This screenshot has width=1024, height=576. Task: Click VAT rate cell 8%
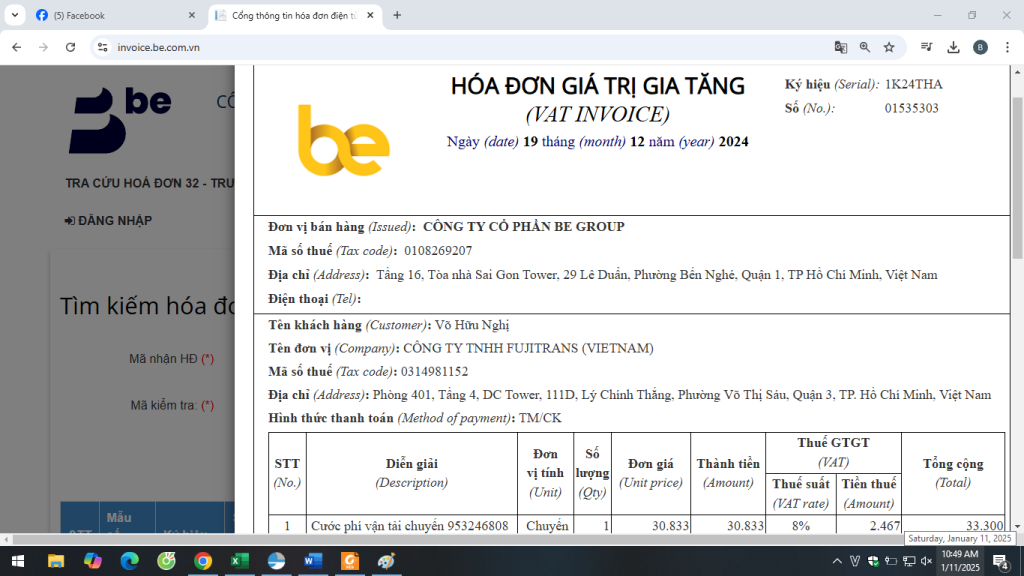[x=801, y=526]
